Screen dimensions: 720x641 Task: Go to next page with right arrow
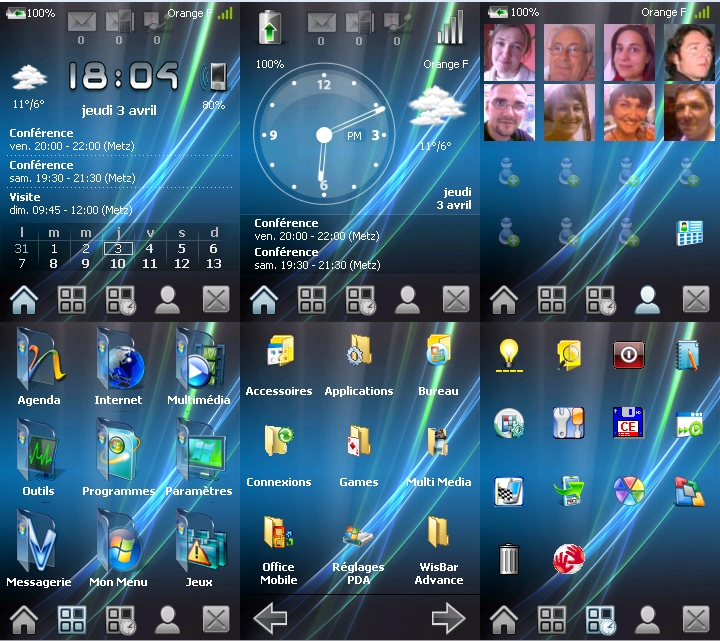(448, 619)
